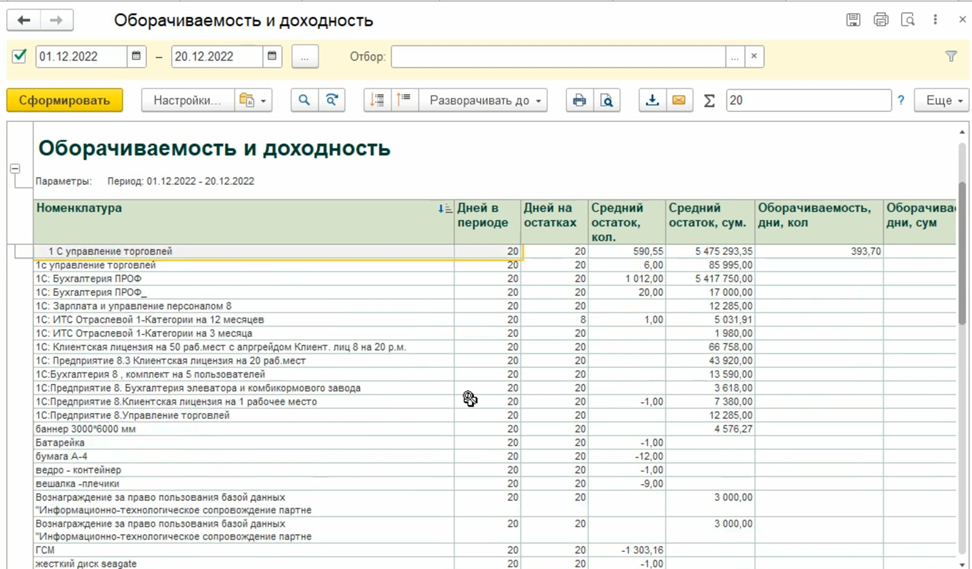Open preview icon in the title bar
The width and height of the screenshot is (972, 569).
click(x=908, y=20)
